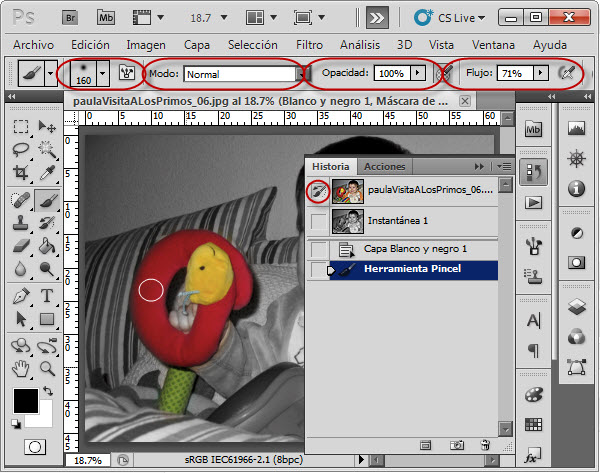The height and width of the screenshot is (473, 600).
Task: Open the brush preset picker dropdown
Action: [102, 73]
